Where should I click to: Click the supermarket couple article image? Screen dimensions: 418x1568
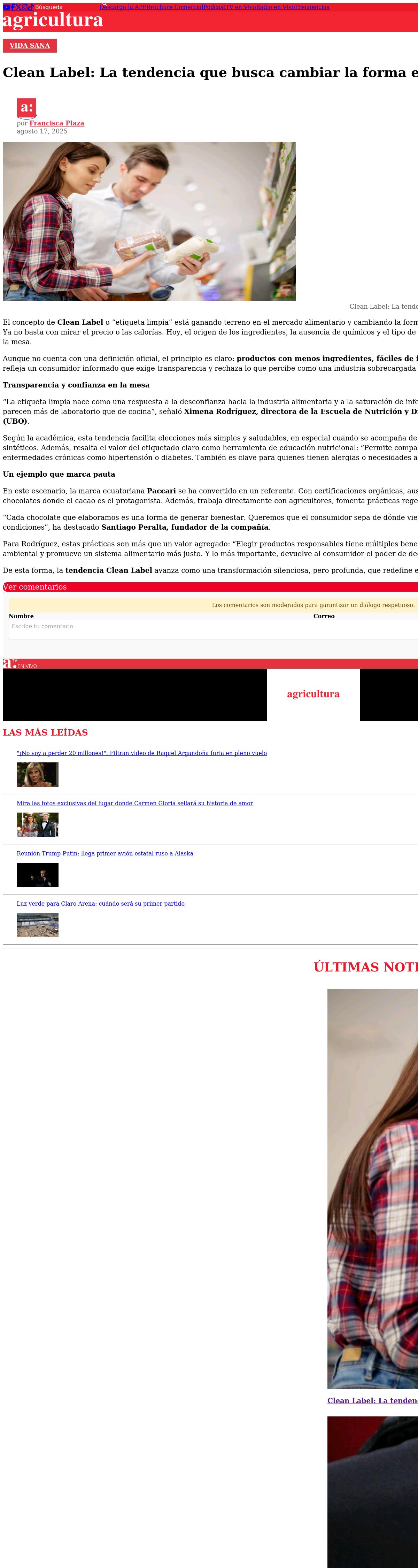pyautogui.click(x=149, y=221)
